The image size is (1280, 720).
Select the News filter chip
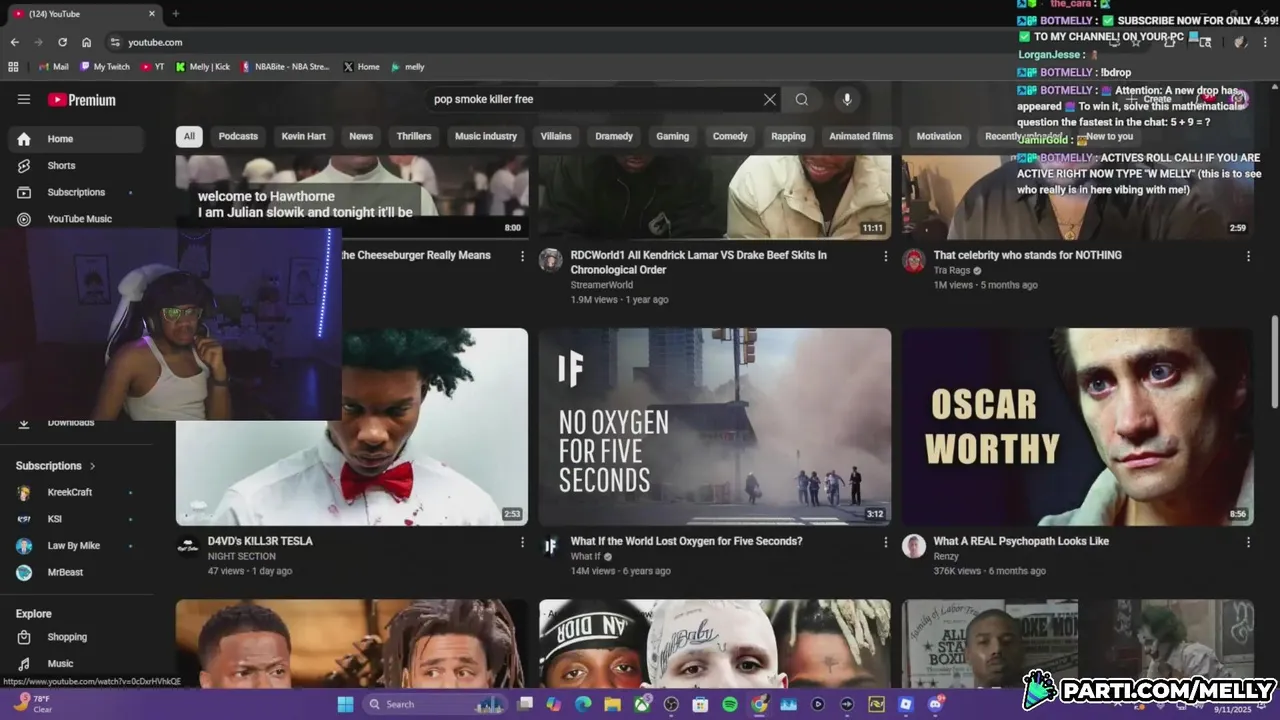pyautogui.click(x=361, y=136)
